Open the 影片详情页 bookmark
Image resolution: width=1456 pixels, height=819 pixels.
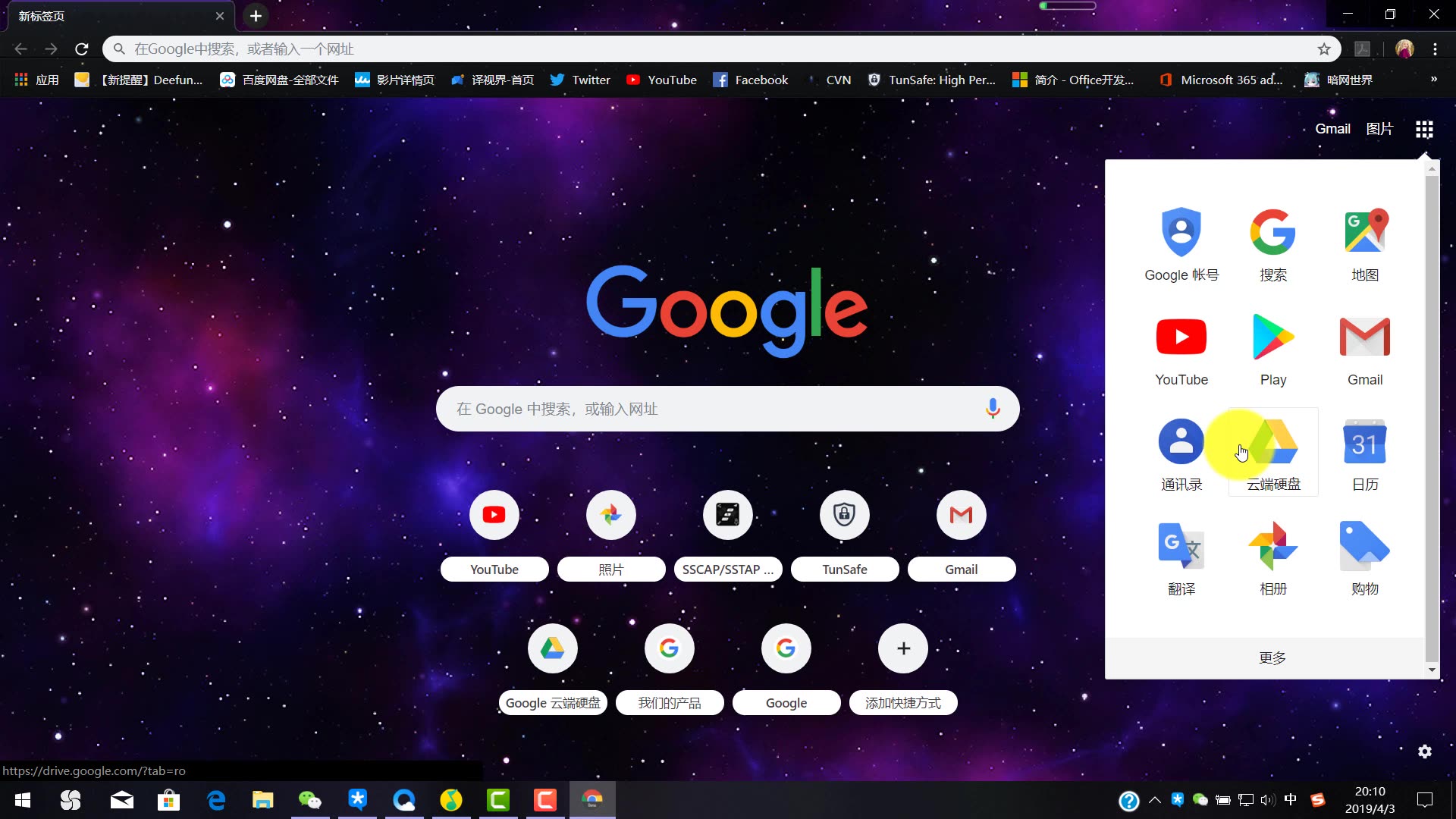[x=394, y=80]
